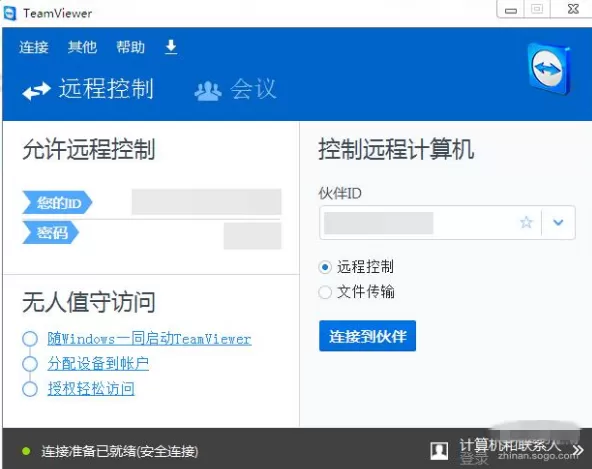Click the meeting people icon
Image resolution: width=592 pixels, height=469 pixels.
click(x=208, y=91)
